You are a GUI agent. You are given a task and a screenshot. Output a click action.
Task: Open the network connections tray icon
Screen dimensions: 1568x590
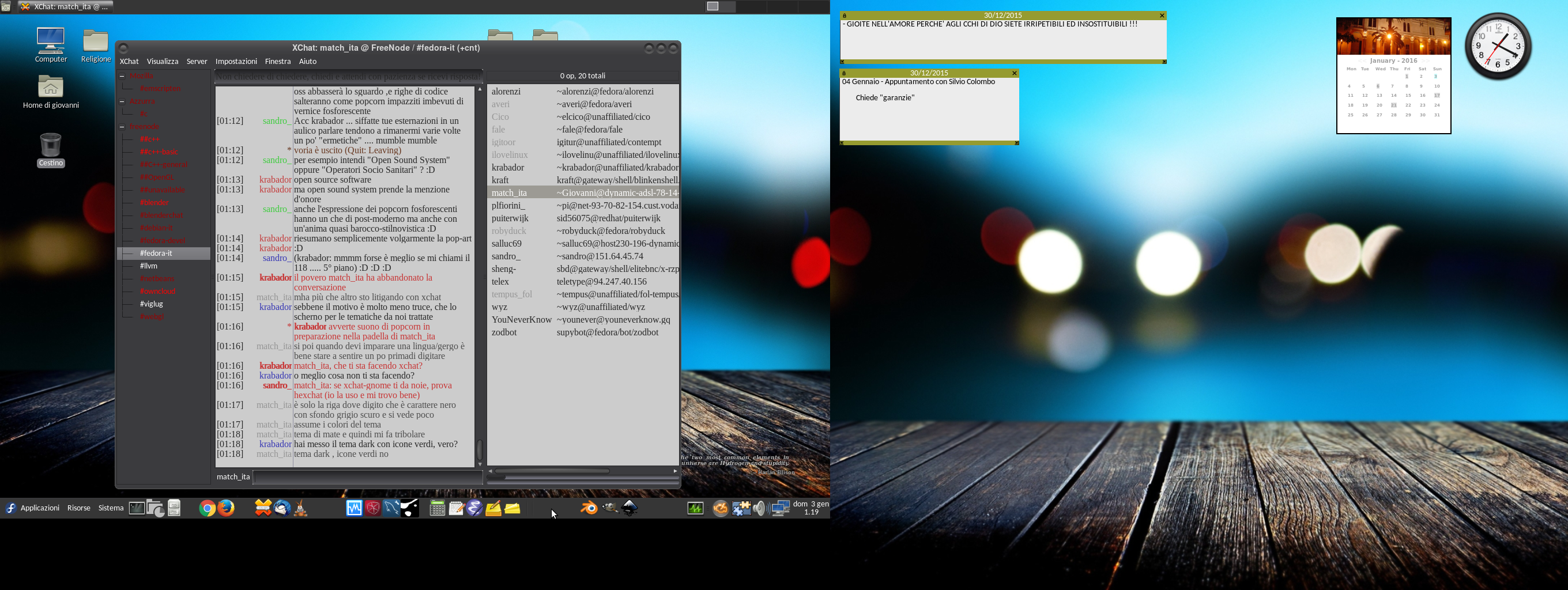pos(781,508)
